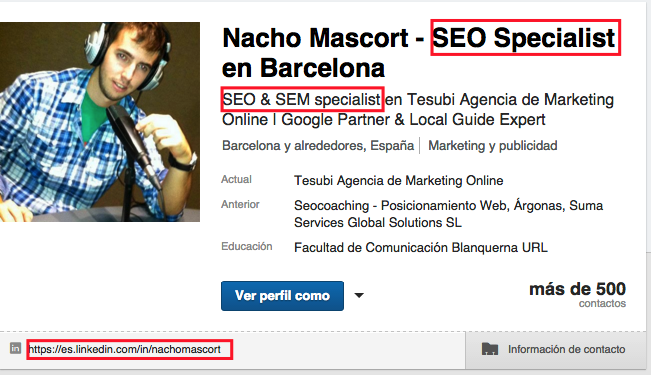Click the más de 500 contactos count
This screenshot has width=651, height=375.
click(578, 295)
